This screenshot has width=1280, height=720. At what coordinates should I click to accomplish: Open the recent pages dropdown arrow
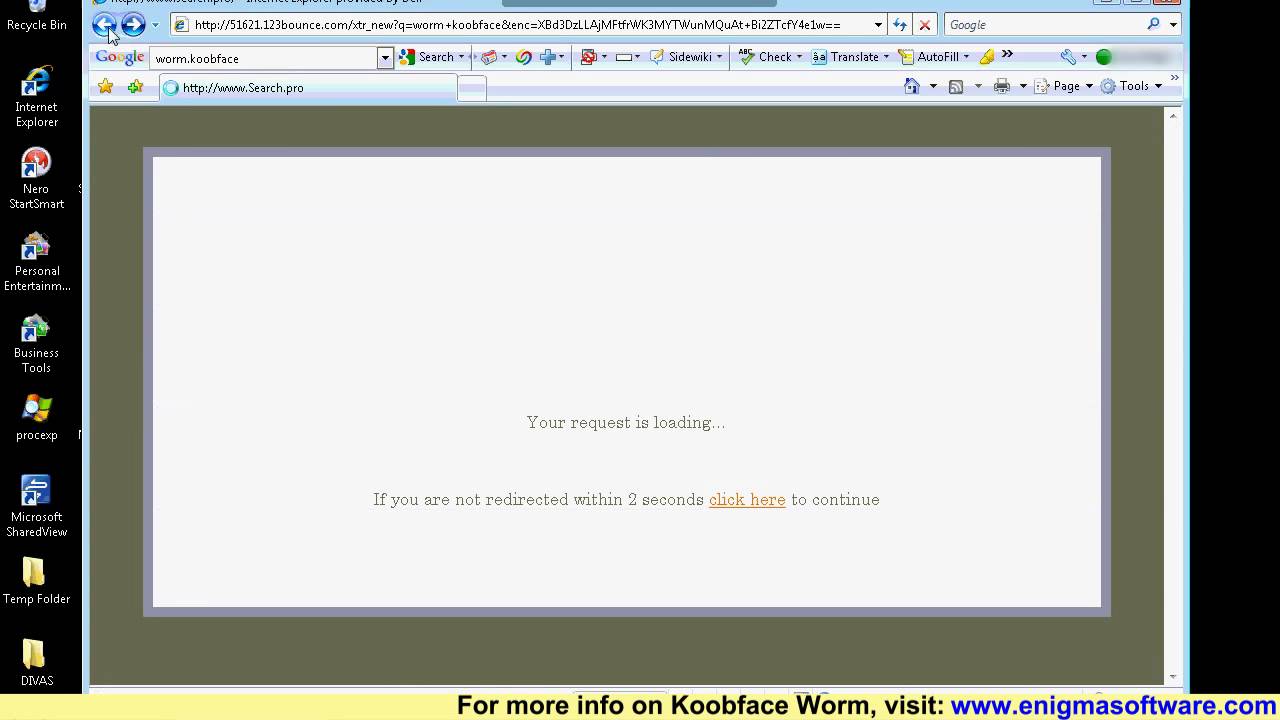tap(155, 25)
